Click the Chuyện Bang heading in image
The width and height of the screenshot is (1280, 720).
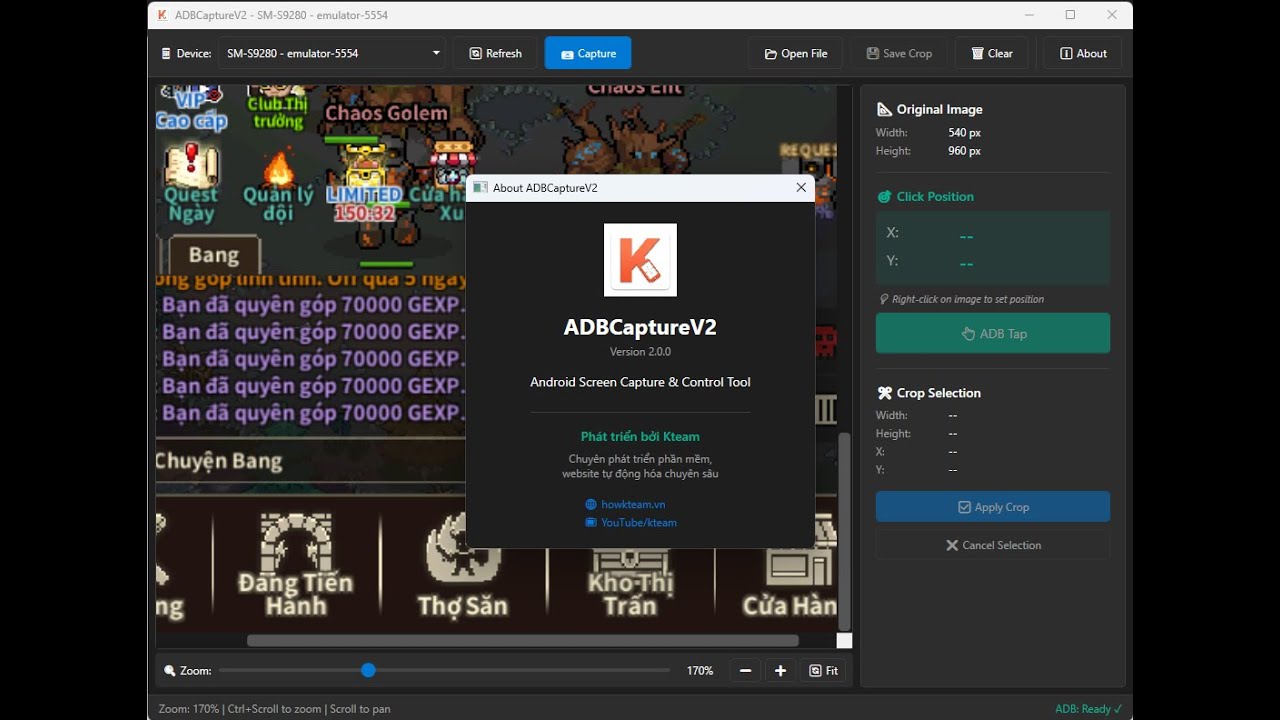pyautogui.click(x=219, y=462)
